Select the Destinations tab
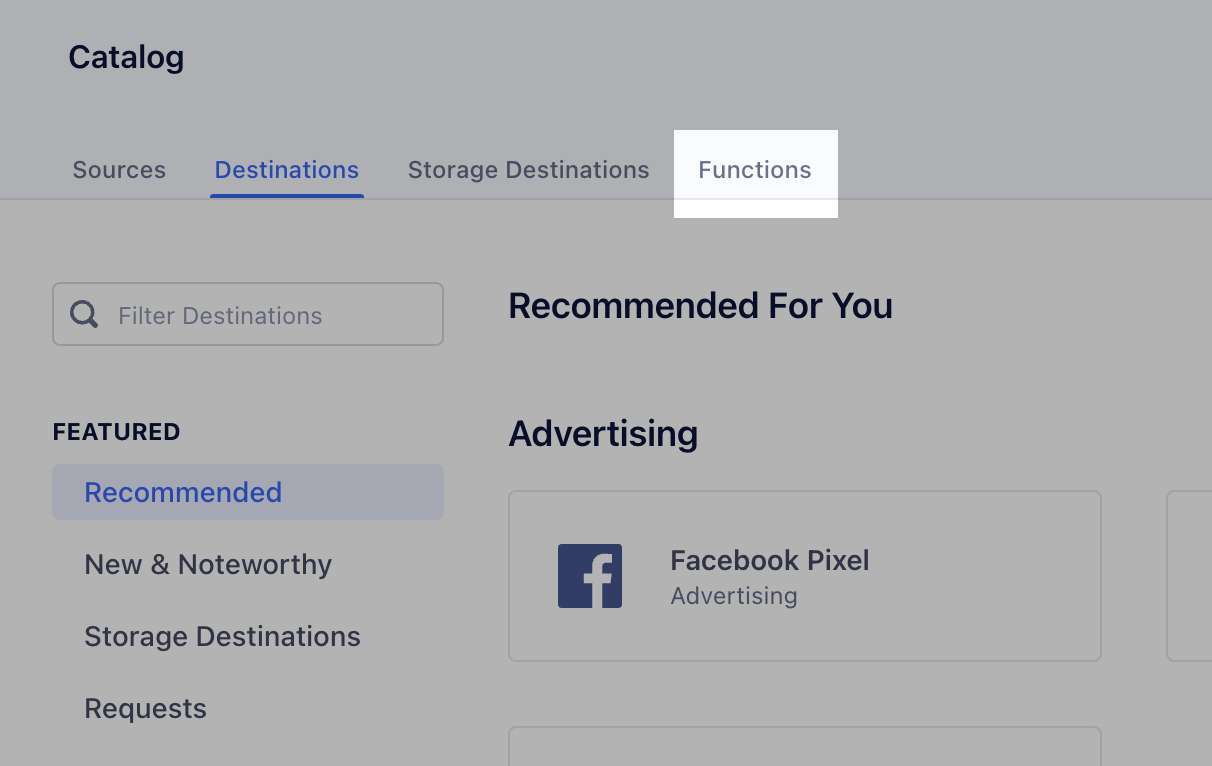 pos(287,170)
